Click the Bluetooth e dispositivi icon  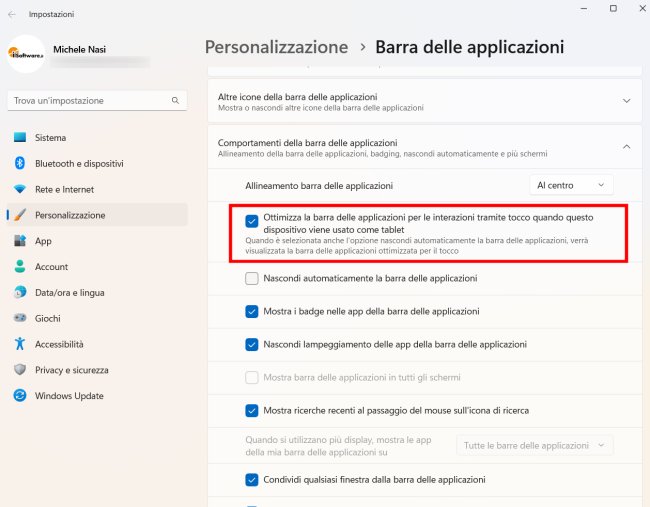tap(19, 163)
